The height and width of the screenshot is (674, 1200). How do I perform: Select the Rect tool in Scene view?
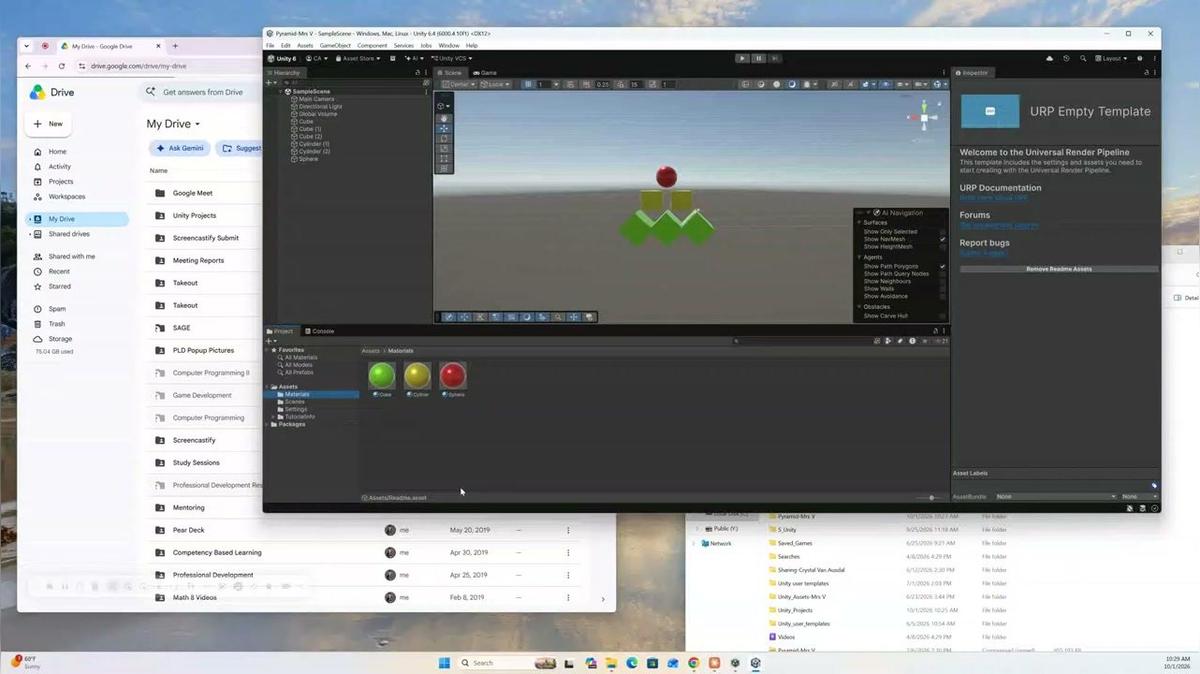tap(444, 158)
